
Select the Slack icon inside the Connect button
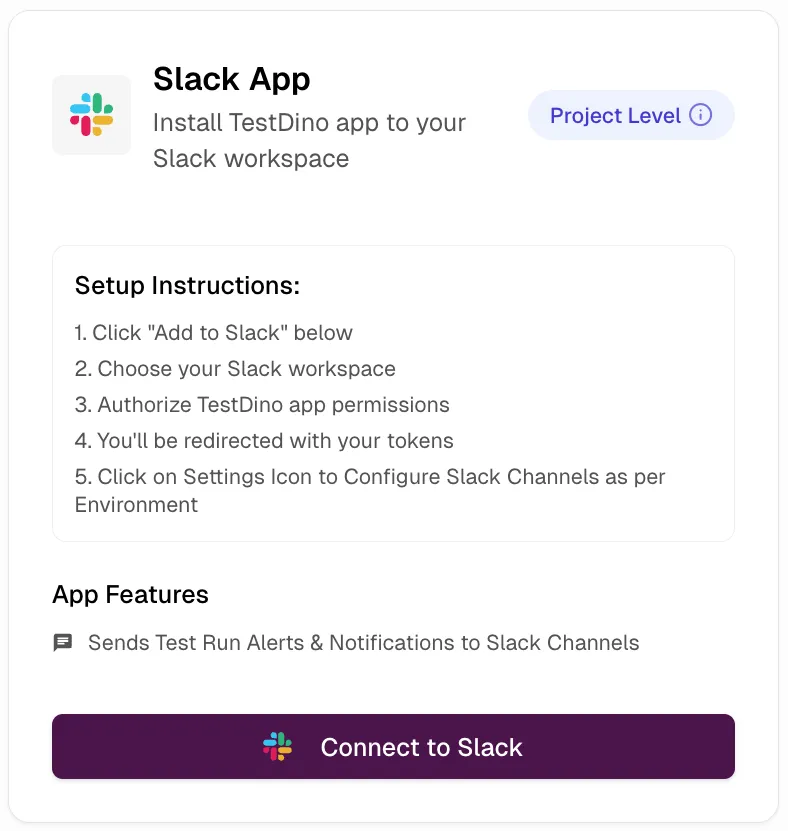(x=278, y=746)
